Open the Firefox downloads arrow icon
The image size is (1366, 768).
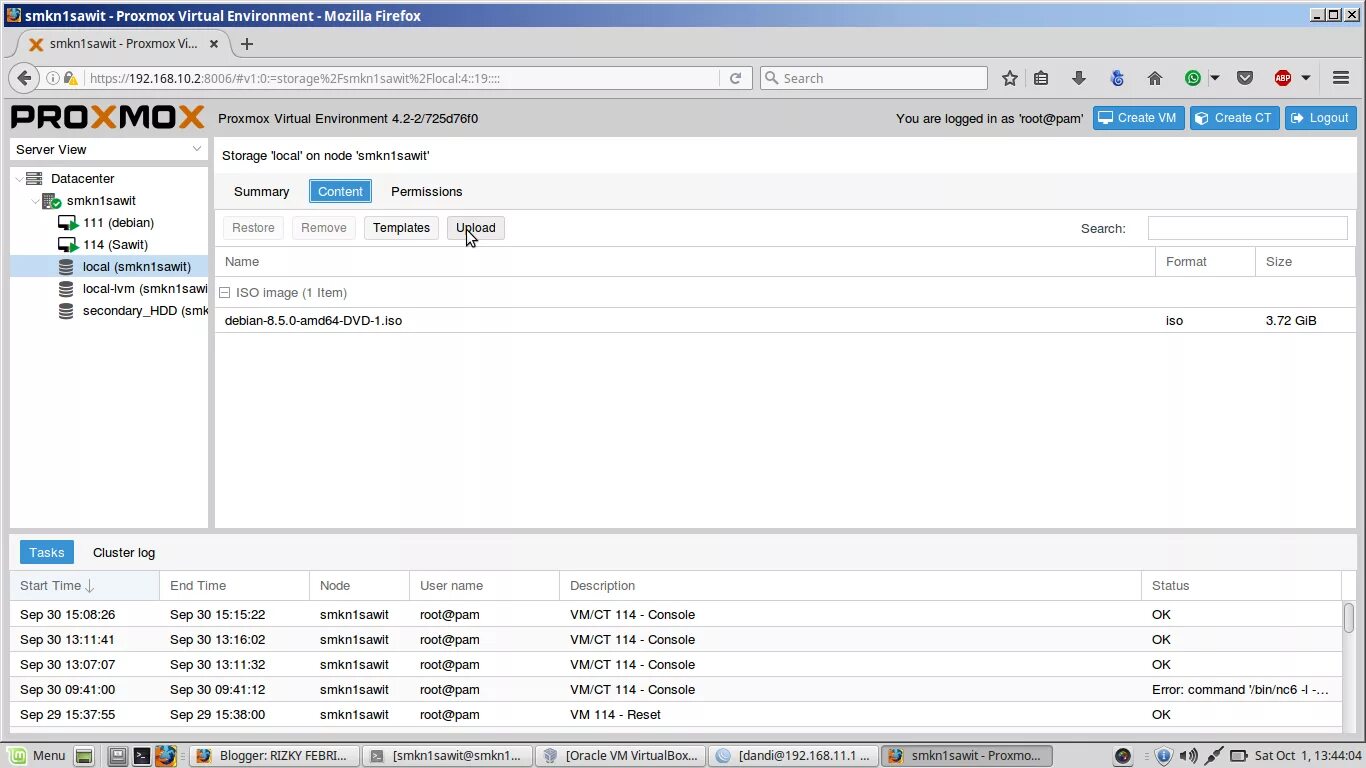pos(1079,78)
